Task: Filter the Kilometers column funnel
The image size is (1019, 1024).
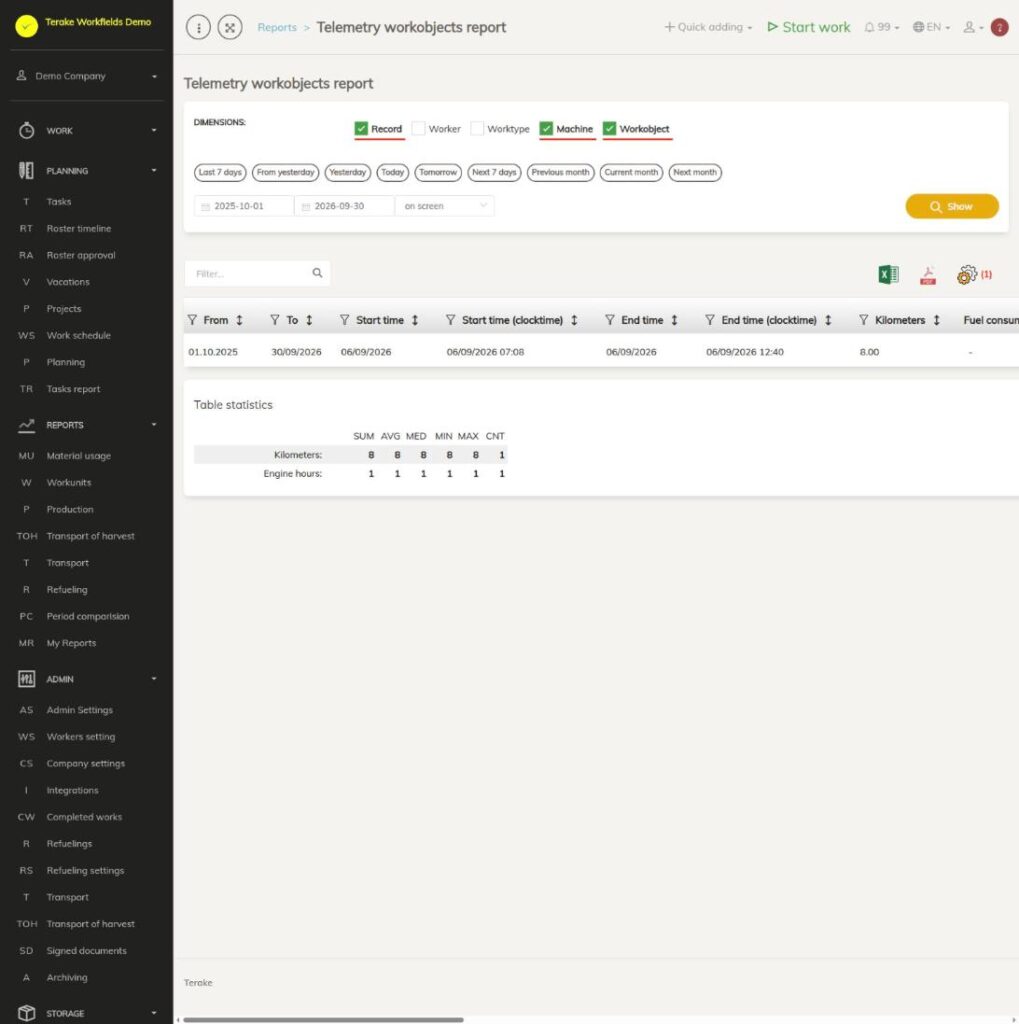Action: [864, 320]
